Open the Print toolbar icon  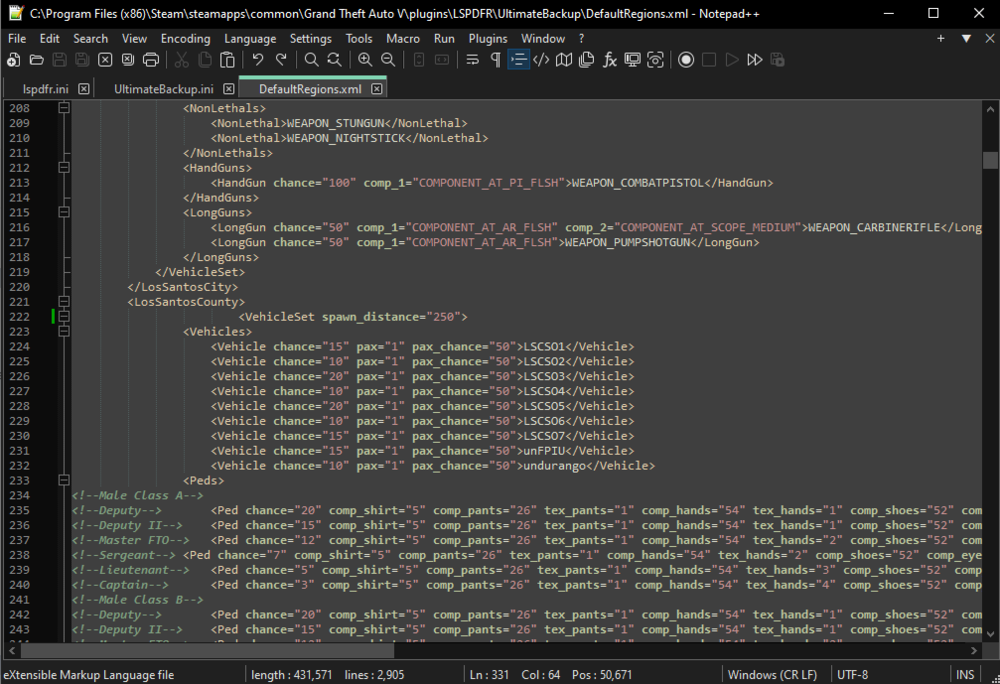pyautogui.click(x=151, y=60)
